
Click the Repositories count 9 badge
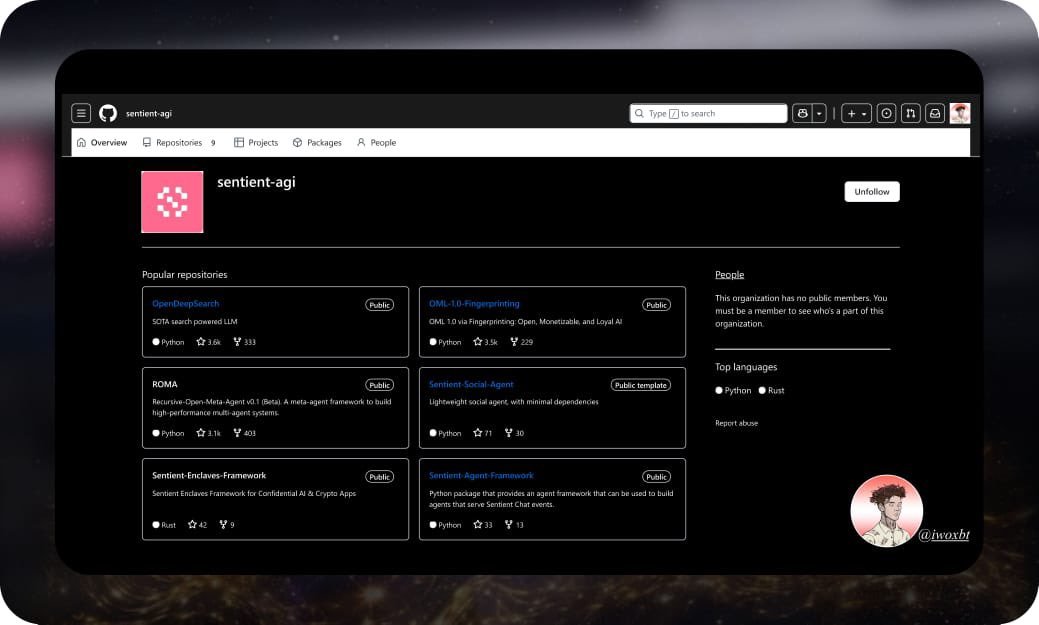(x=213, y=142)
